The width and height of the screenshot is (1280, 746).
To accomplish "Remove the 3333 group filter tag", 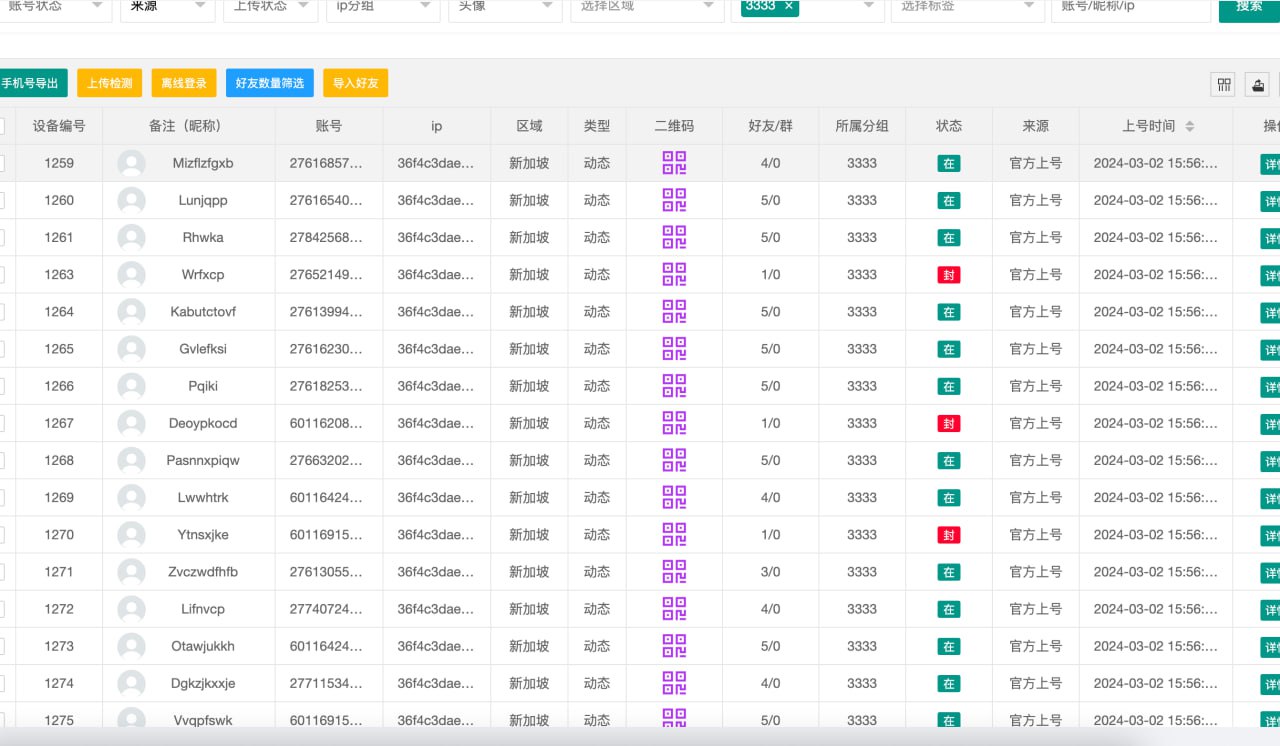I will 788,6.
